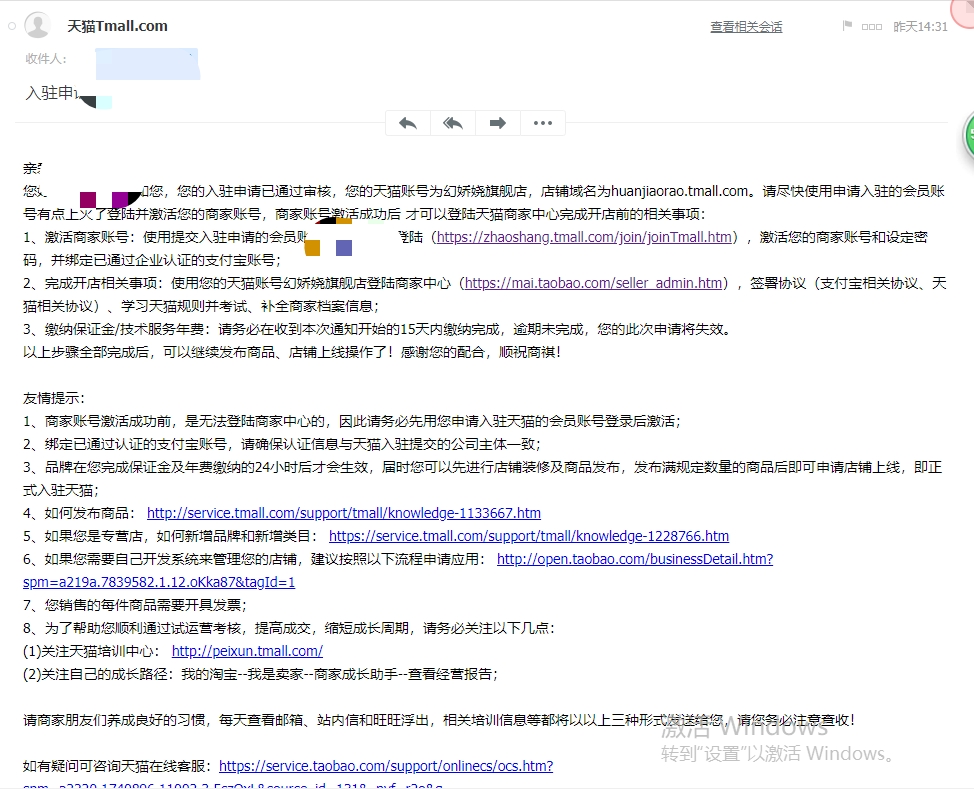The height and width of the screenshot is (790, 974).
Task: Click the Reply arrow button
Action: tap(408, 123)
